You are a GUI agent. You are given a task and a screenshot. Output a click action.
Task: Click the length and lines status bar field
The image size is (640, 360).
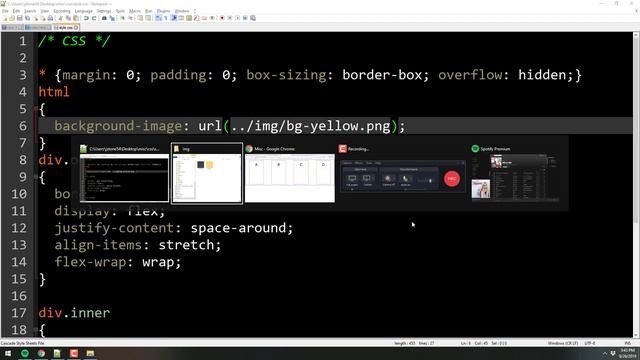tap(414, 343)
